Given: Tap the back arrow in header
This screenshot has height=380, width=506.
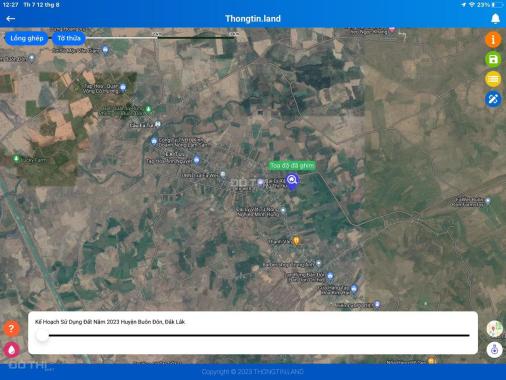Looking at the screenshot, I should point(11,19).
